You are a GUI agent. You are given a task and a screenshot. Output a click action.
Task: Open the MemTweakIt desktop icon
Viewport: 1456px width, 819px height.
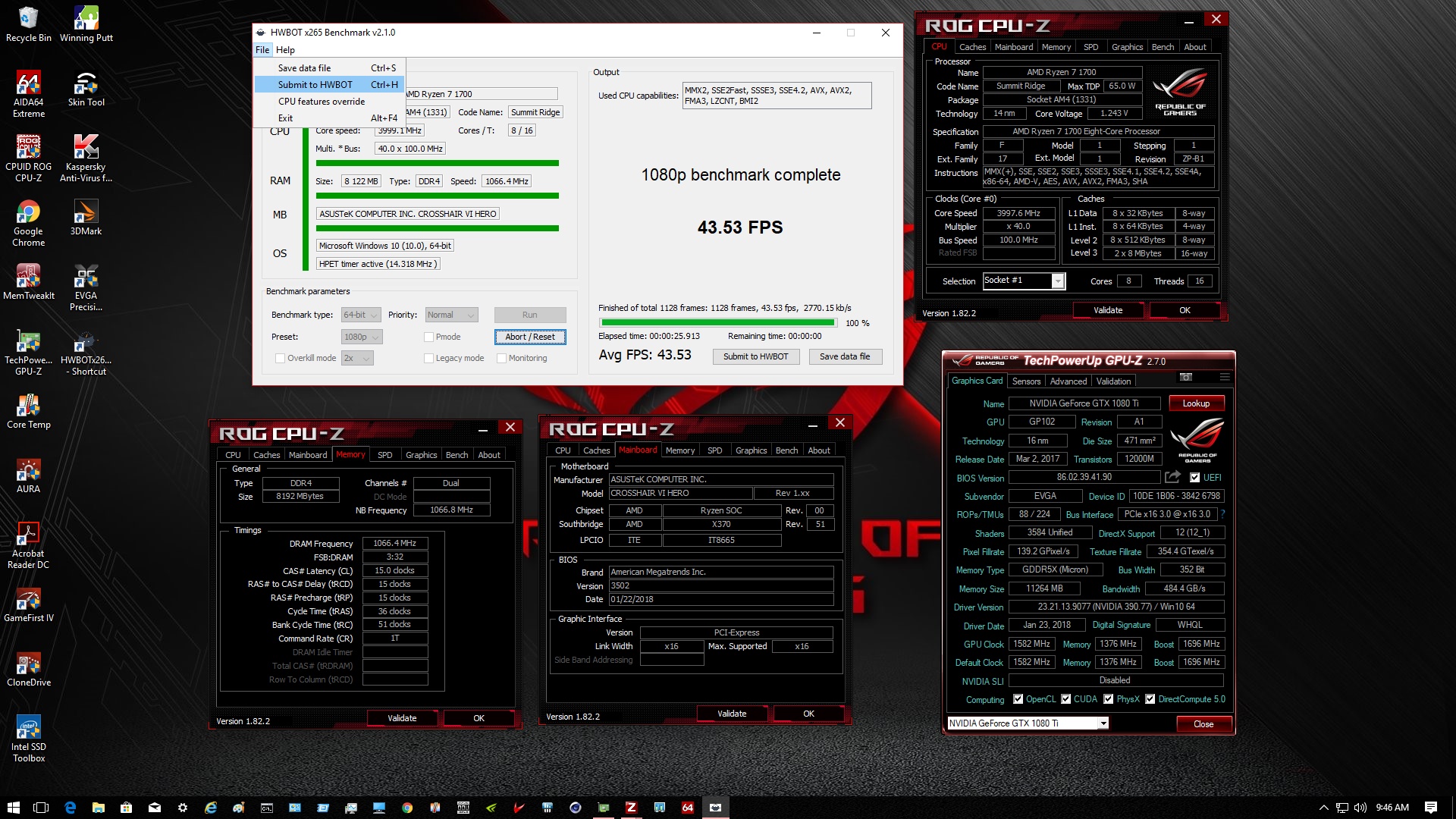[x=29, y=282]
